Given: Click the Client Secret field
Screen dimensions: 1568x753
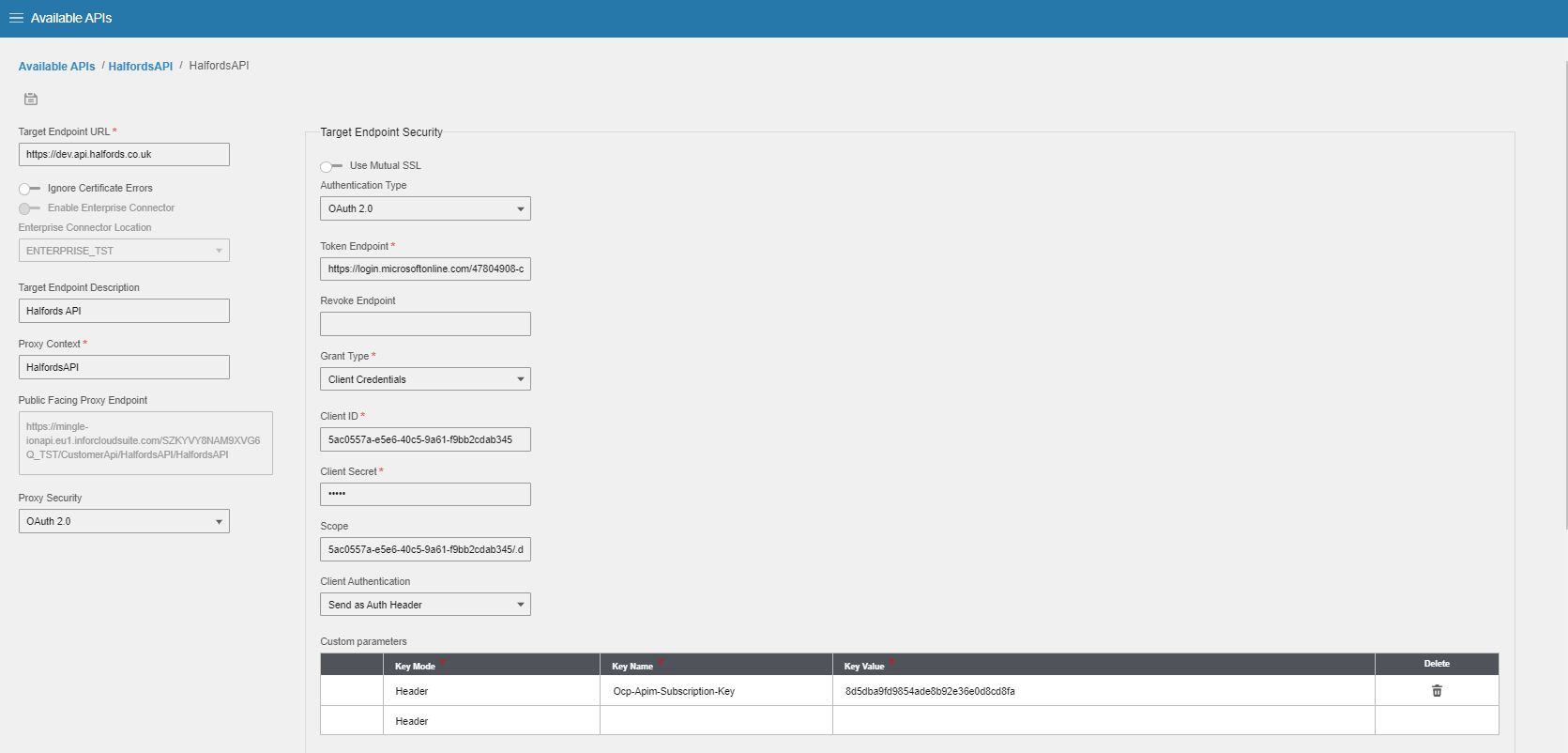Looking at the screenshot, I should [x=425, y=494].
